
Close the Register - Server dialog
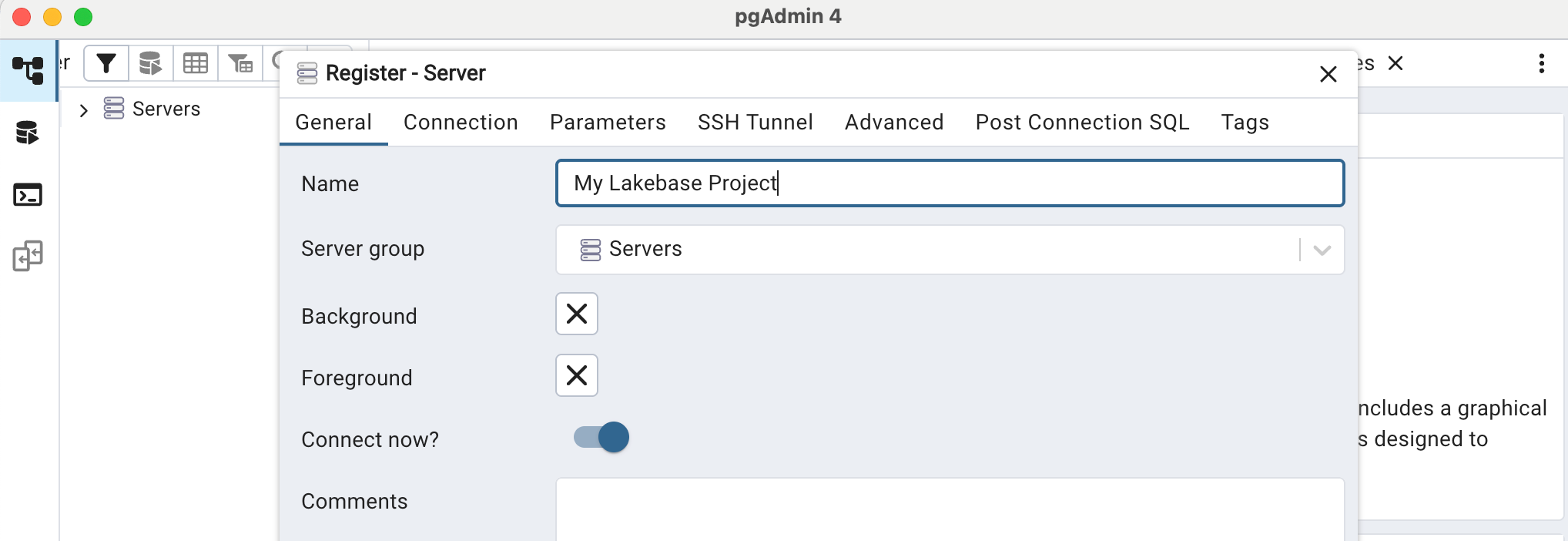click(x=1328, y=74)
